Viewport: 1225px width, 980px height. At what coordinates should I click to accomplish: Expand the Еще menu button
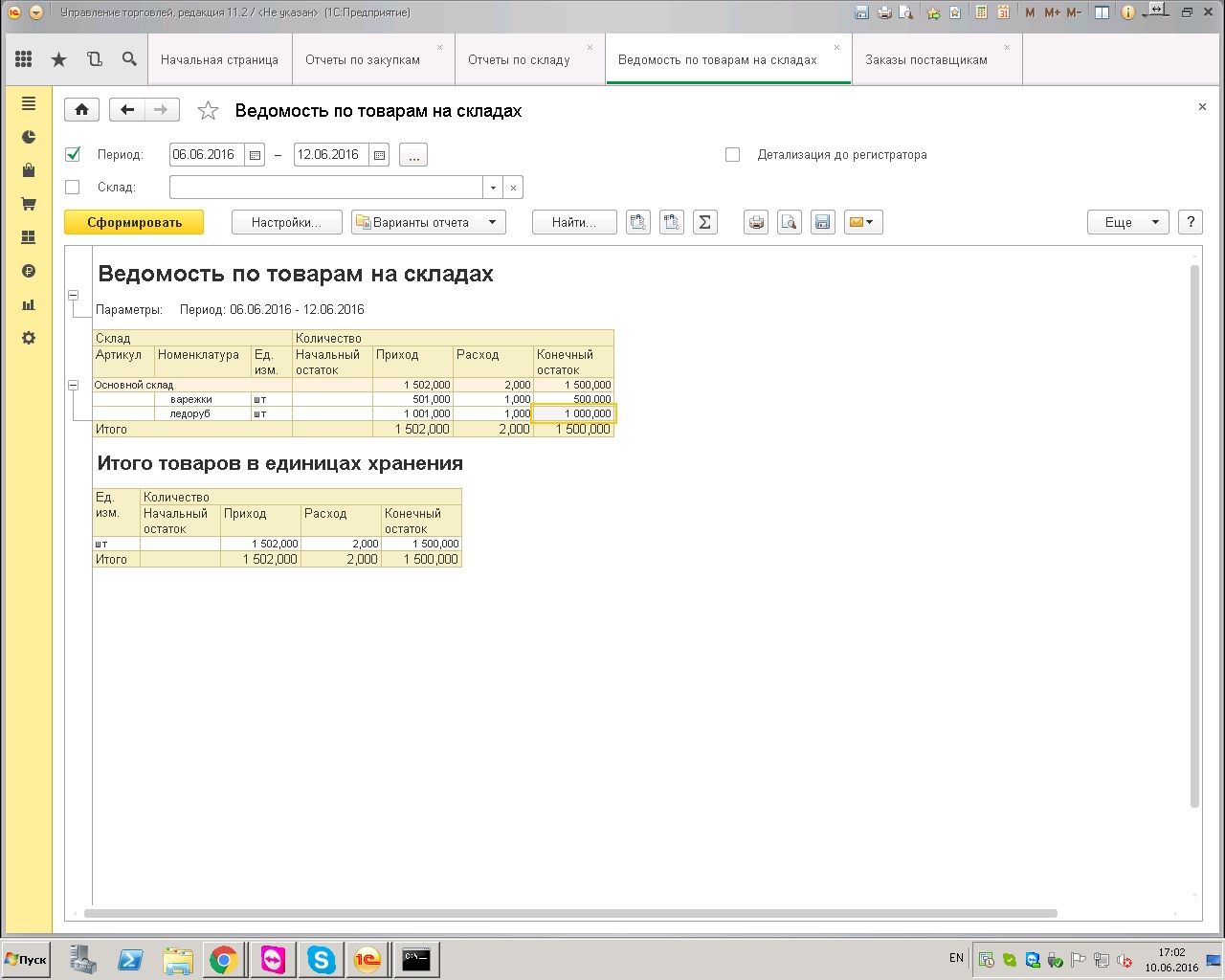[1127, 222]
